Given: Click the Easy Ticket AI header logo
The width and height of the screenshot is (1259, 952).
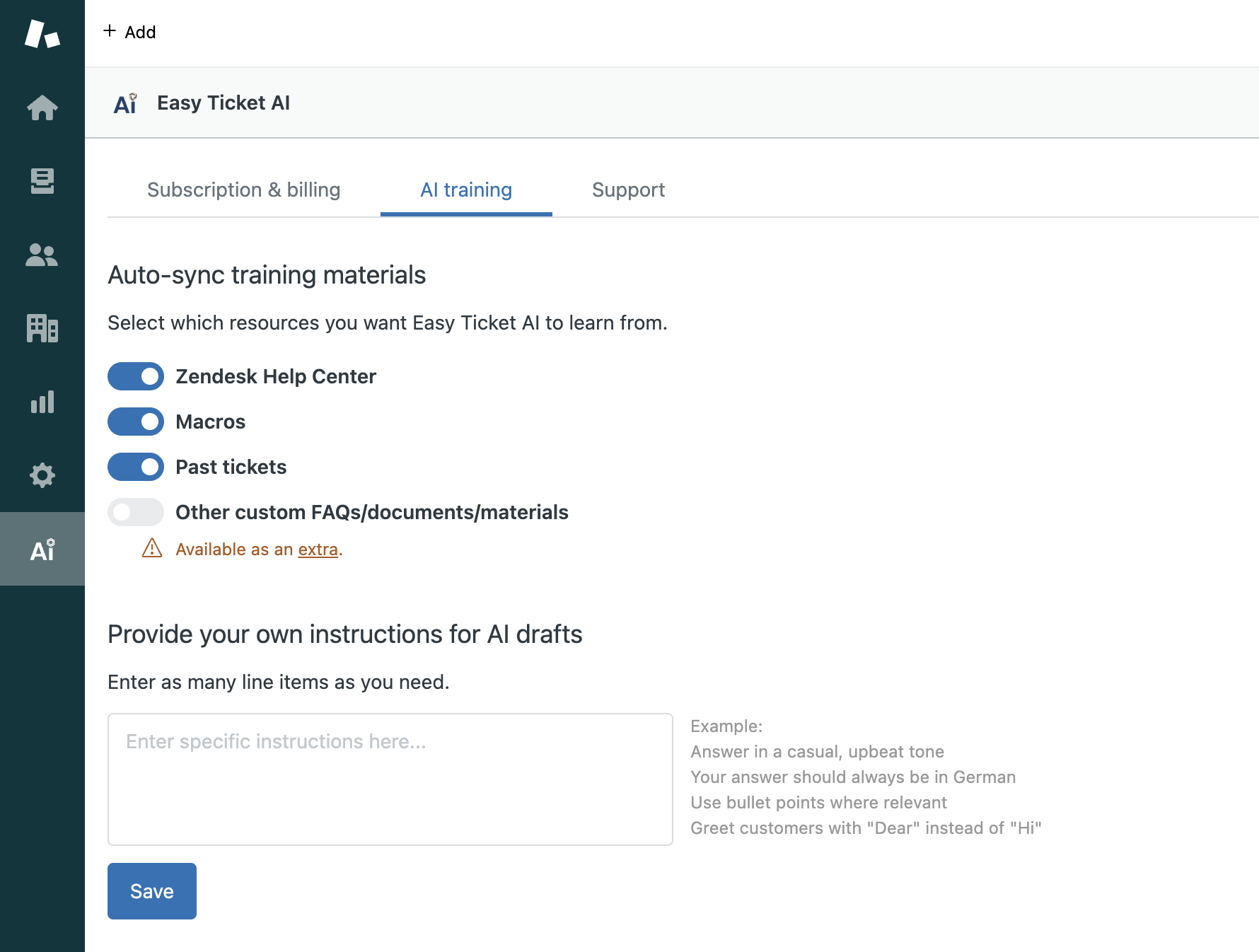Looking at the screenshot, I should [125, 103].
